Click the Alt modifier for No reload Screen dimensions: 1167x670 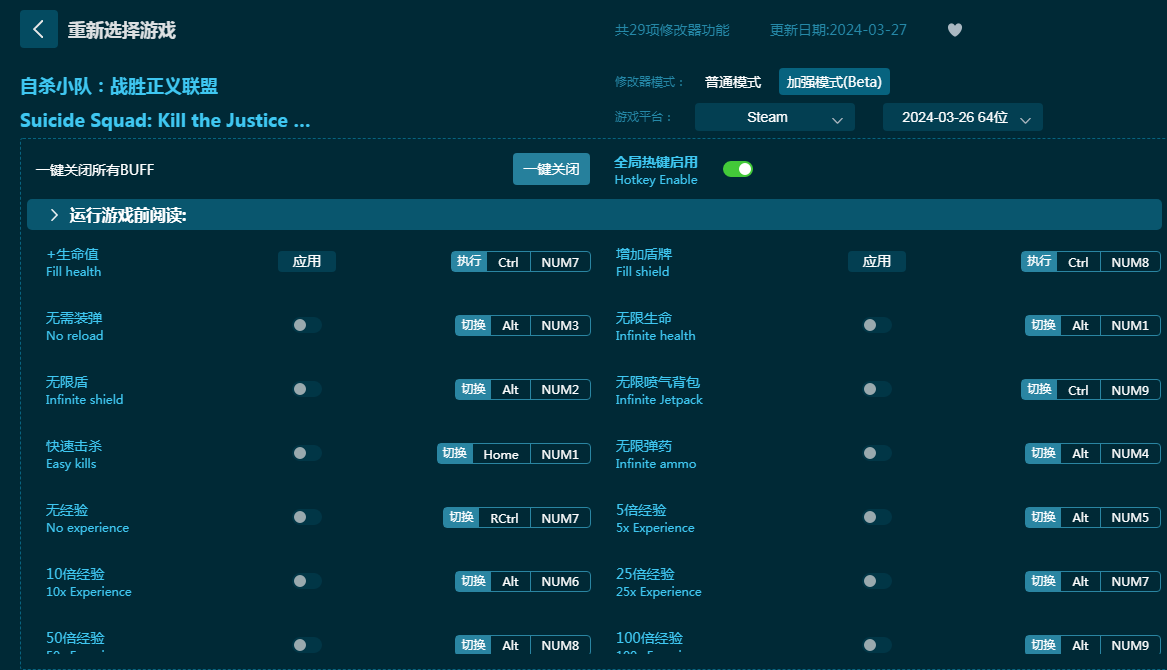tap(511, 326)
